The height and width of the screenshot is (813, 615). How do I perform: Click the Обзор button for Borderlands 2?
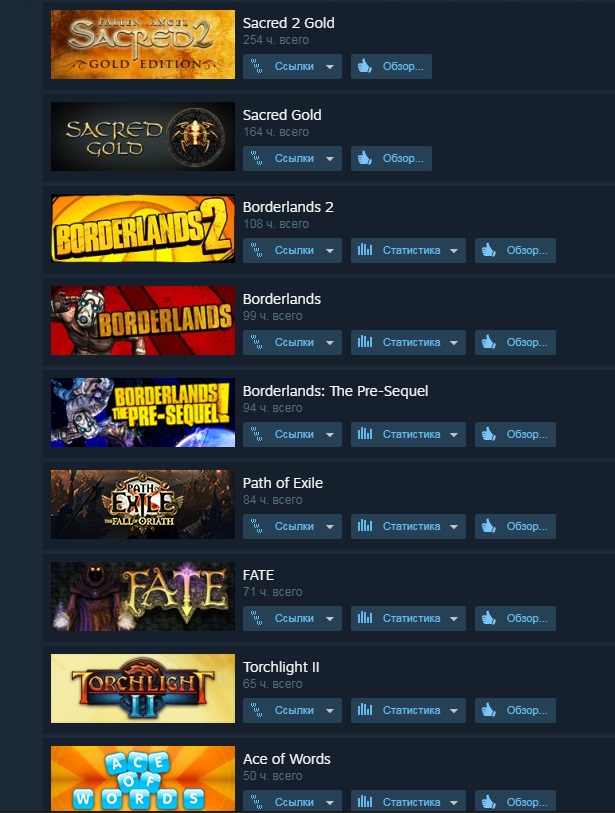(515, 250)
